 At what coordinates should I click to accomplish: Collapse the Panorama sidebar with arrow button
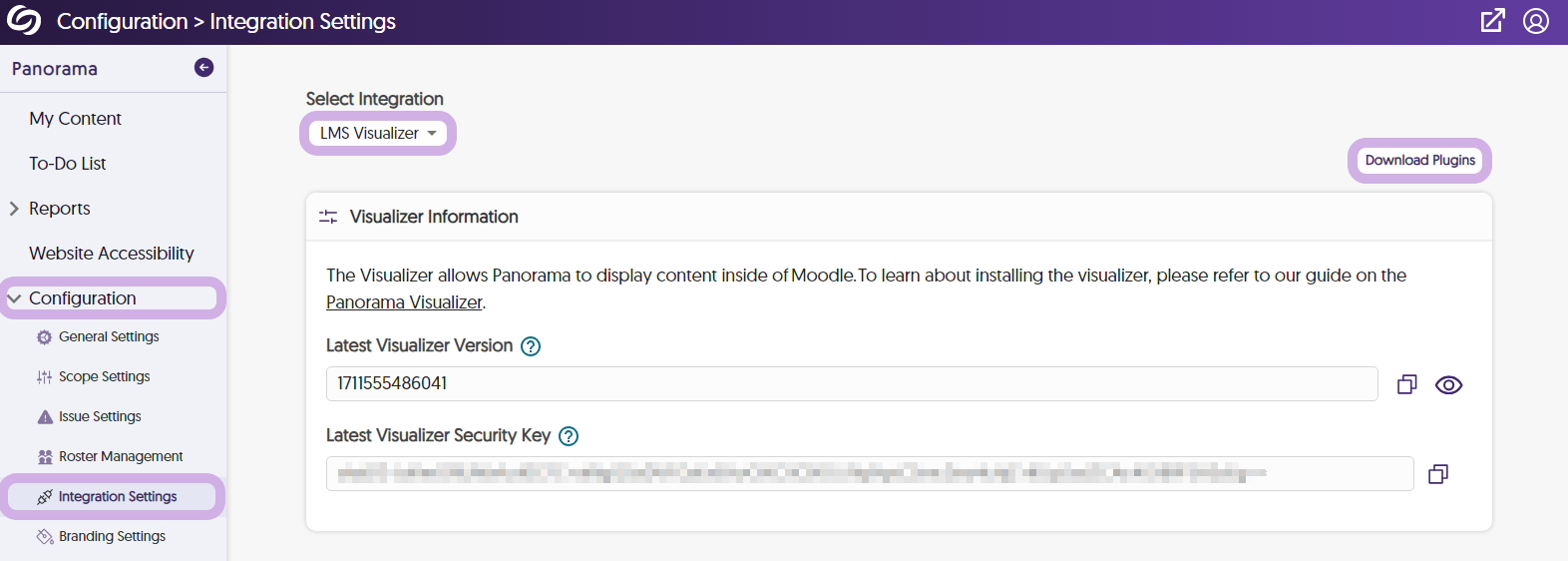[203, 68]
